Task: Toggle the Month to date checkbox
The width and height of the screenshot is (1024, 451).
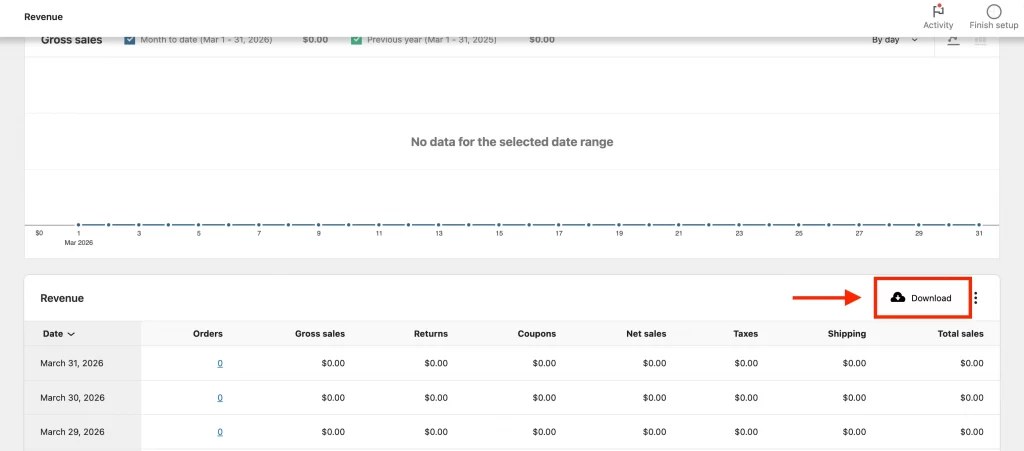Action: (x=130, y=40)
